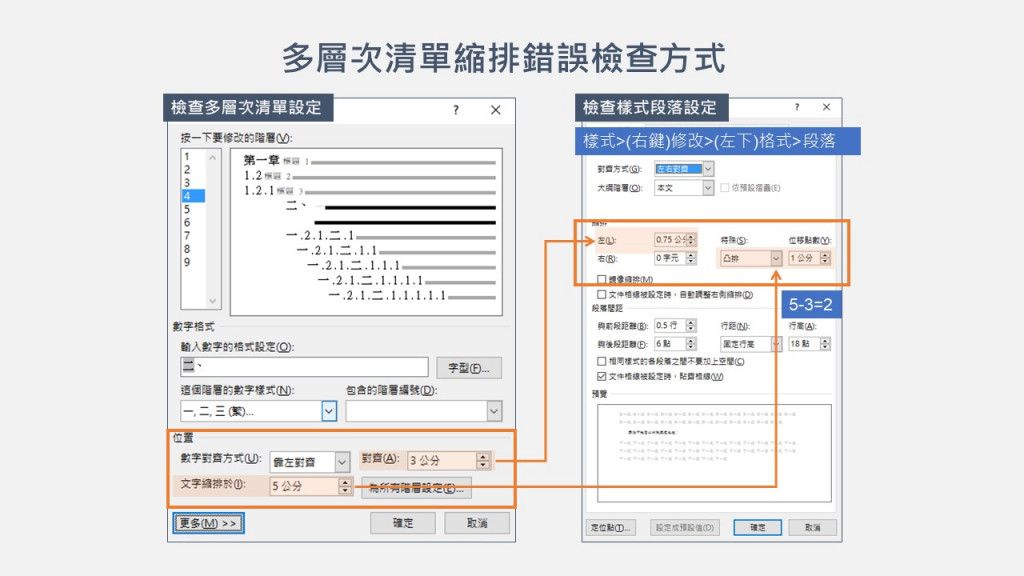The height and width of the screenshot is (576, 1024).
Task: Adjust the 行高(A) 18 點 spinner arrows
Action: (x=825, y=344)
